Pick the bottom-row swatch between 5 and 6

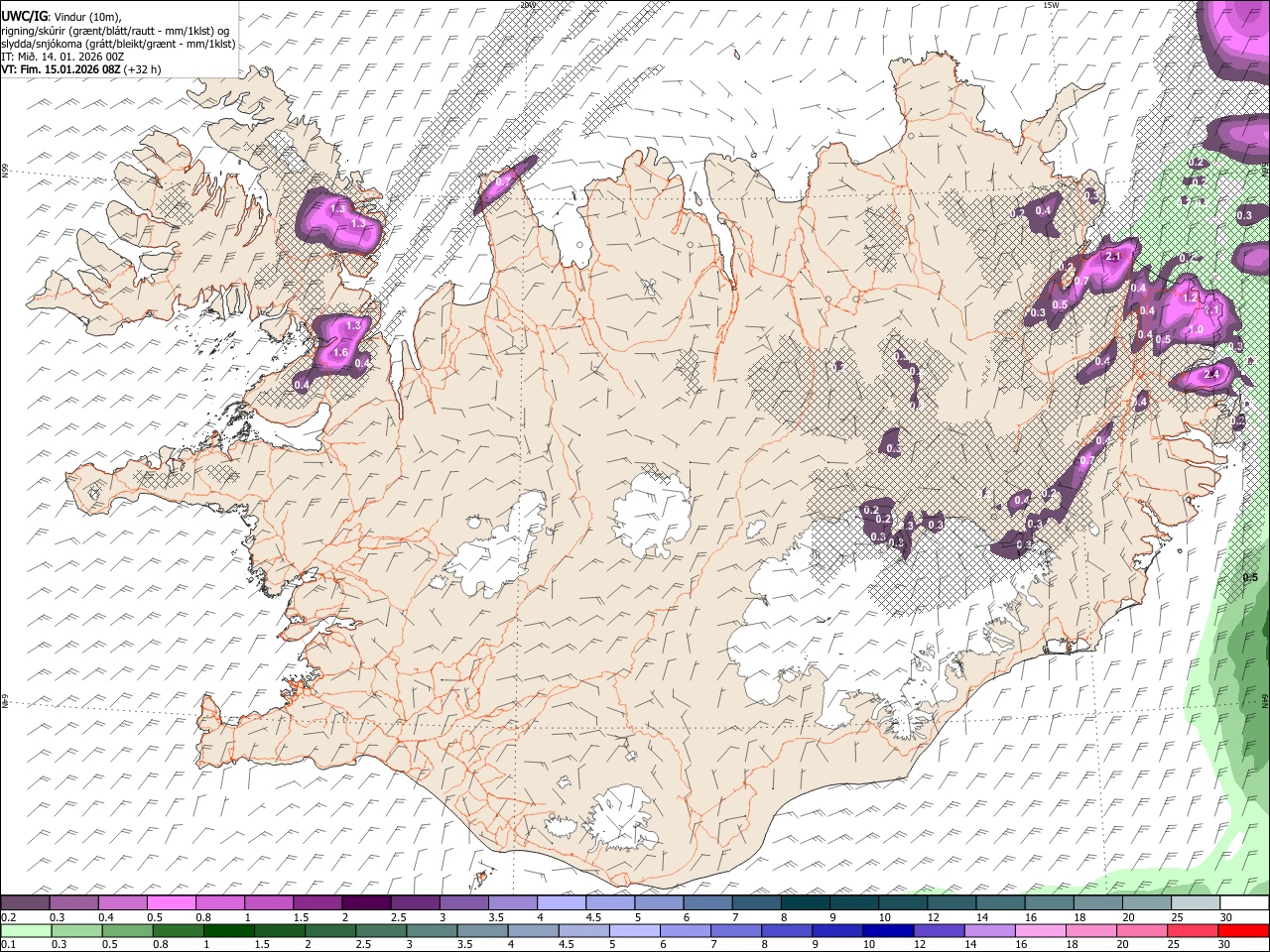635,931
